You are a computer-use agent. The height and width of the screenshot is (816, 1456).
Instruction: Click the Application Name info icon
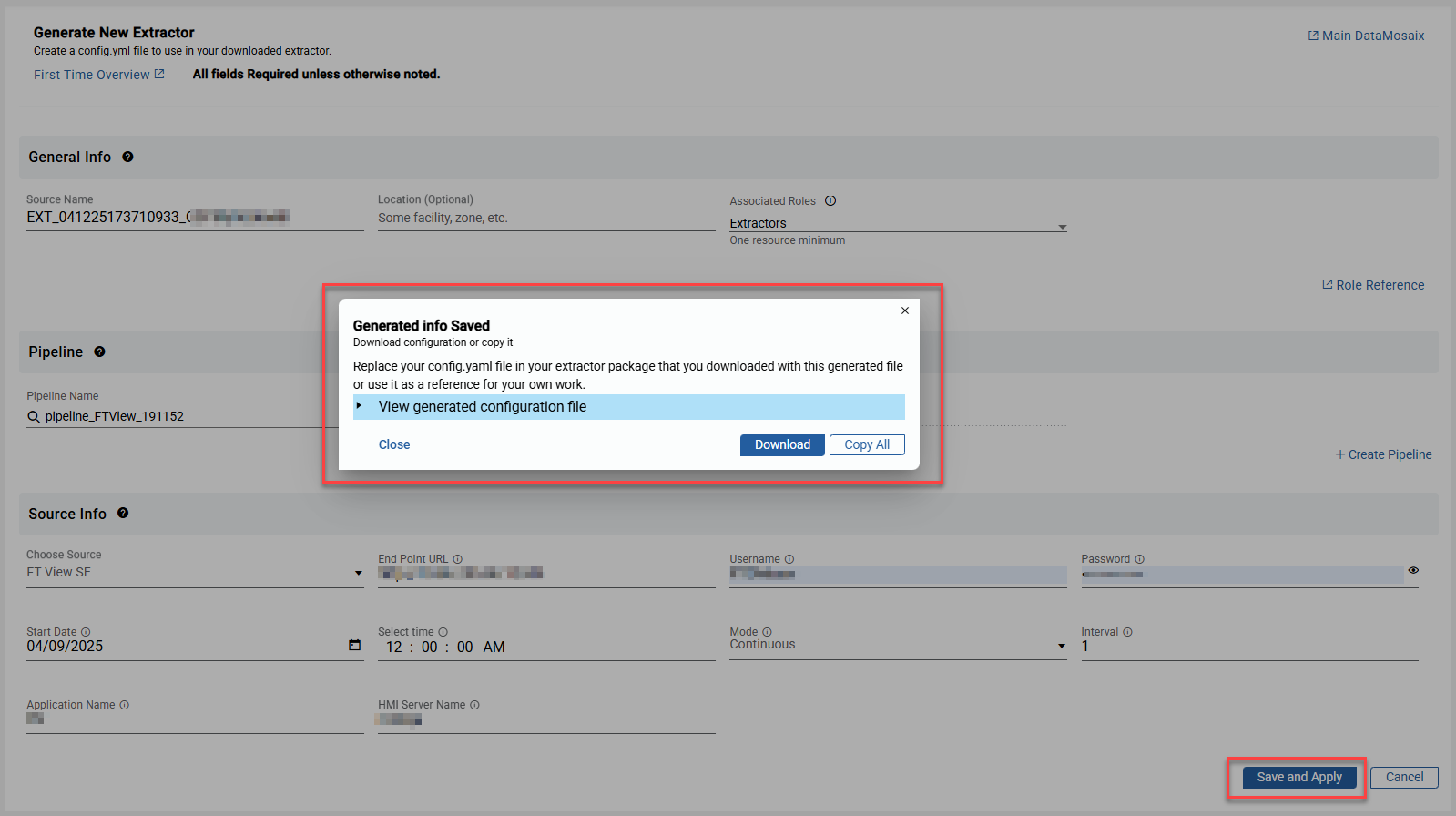pyautogui.click(x=125, y=705)
